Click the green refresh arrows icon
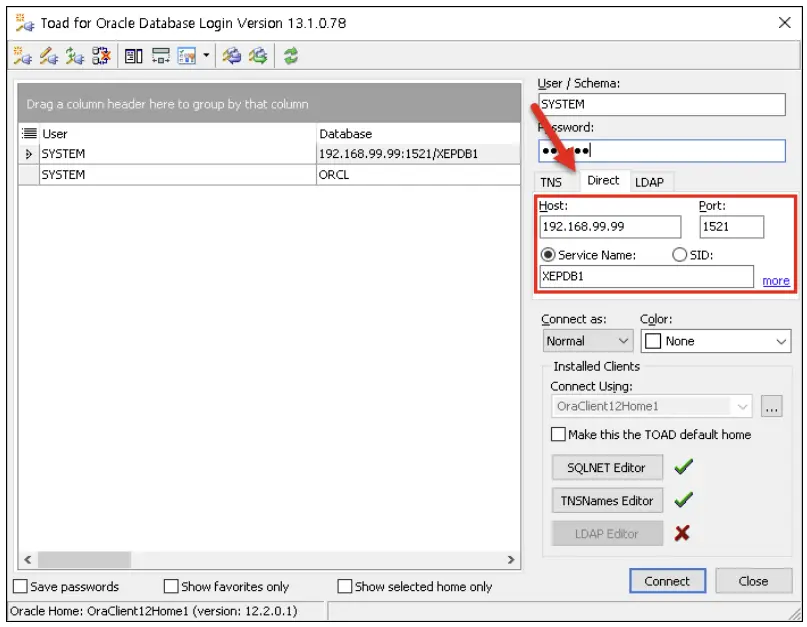The image size is (807, 627). click(291, 56)
